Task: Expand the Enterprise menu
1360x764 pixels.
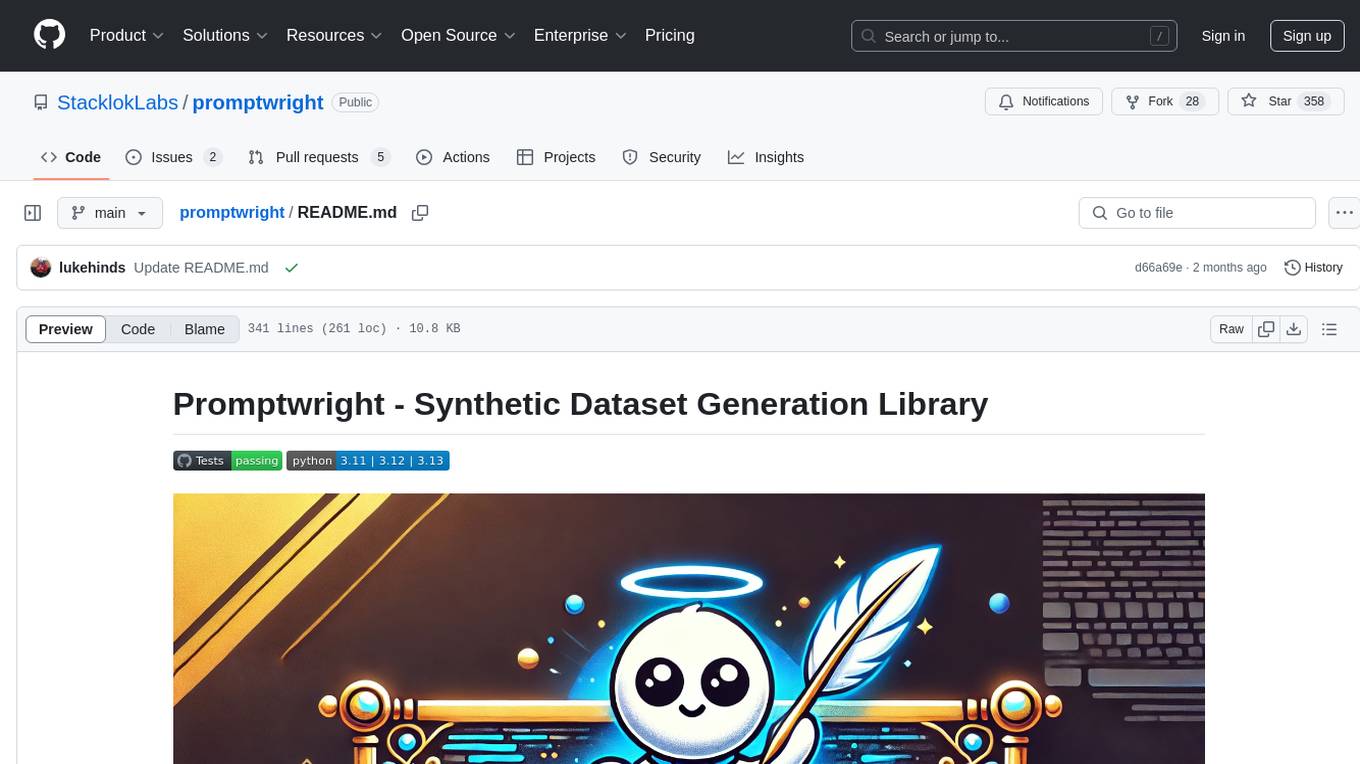Action: tap(580, 35)
